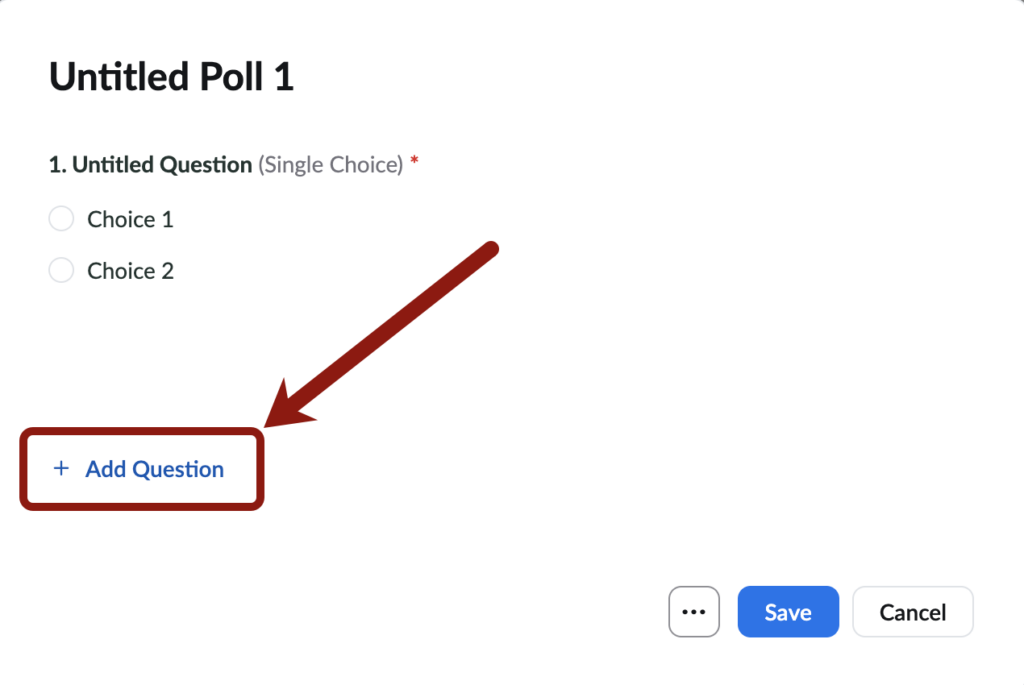Screen dimensions: 1024x685
Task: Edit the Choice 2 answer text
Action: coord(130,270)
